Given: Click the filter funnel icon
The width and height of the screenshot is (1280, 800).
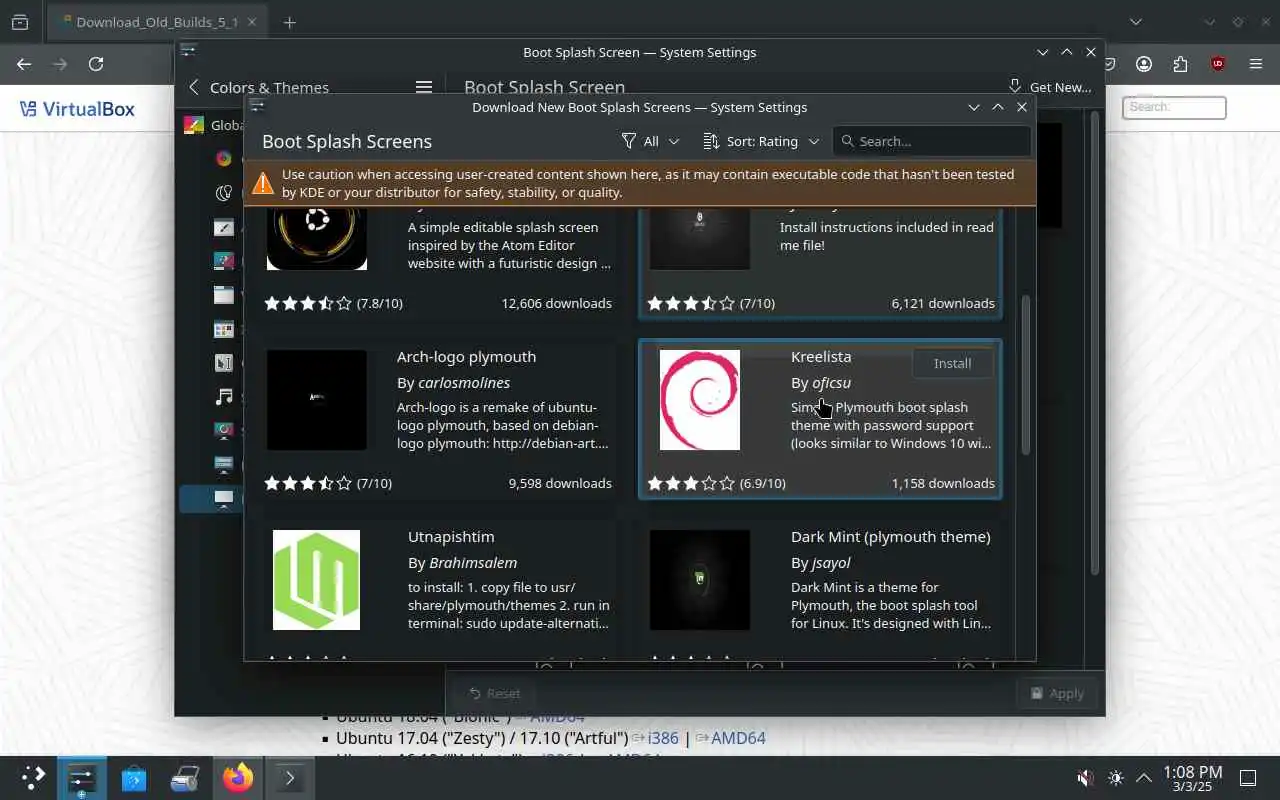Looking at the screenshot, I should (x=629, y=141).
